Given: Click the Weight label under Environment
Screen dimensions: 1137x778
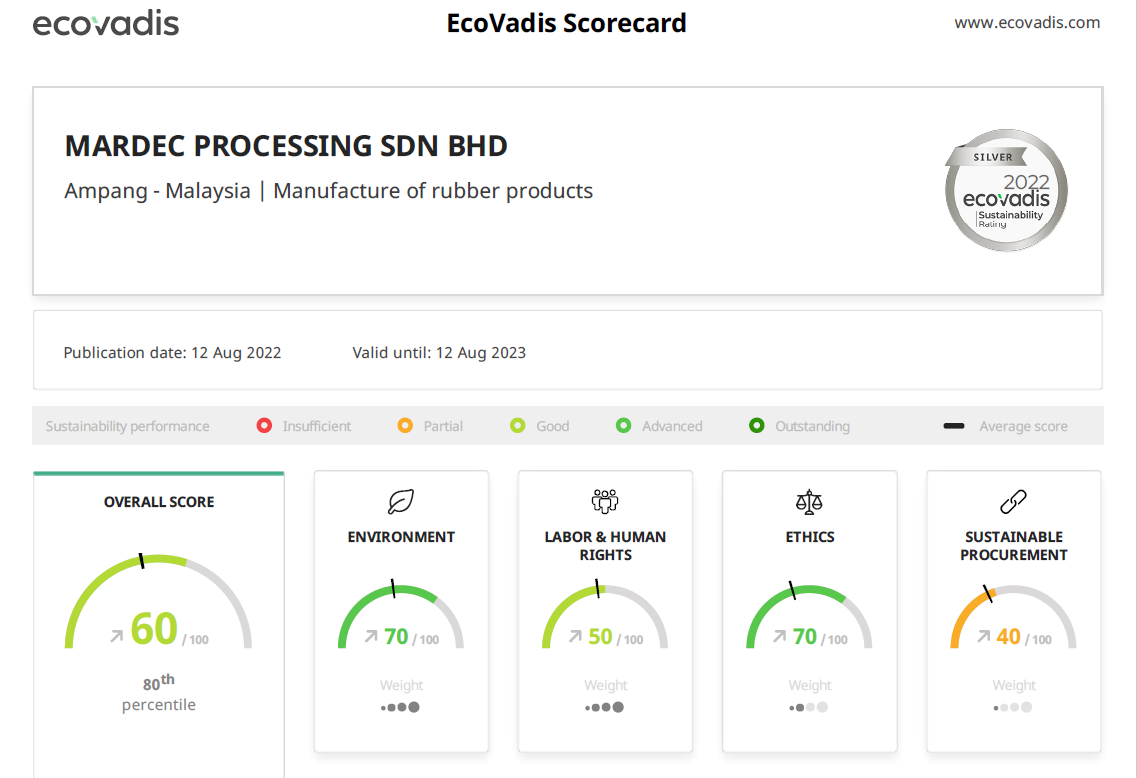Looking at the screenshot, I should [x=401, y=685].
